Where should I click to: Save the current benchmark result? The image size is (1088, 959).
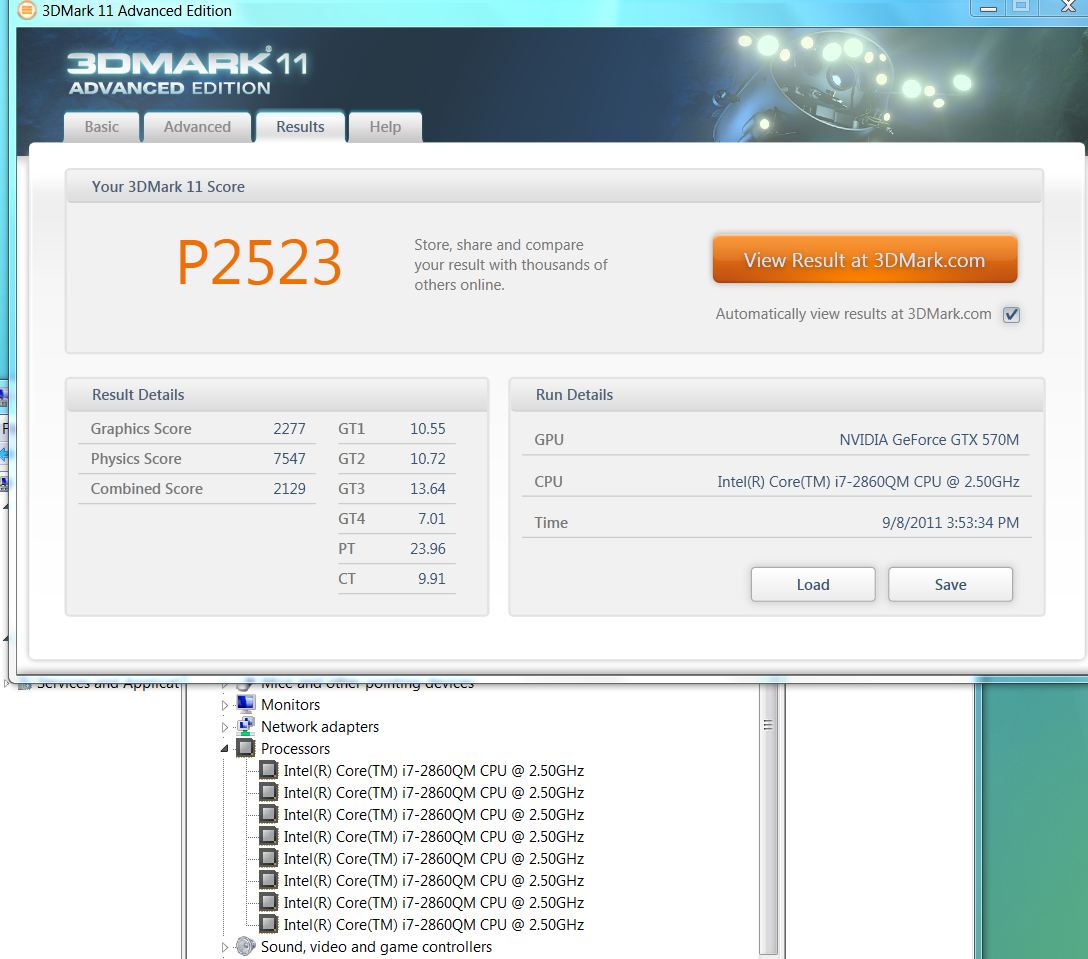950,584
